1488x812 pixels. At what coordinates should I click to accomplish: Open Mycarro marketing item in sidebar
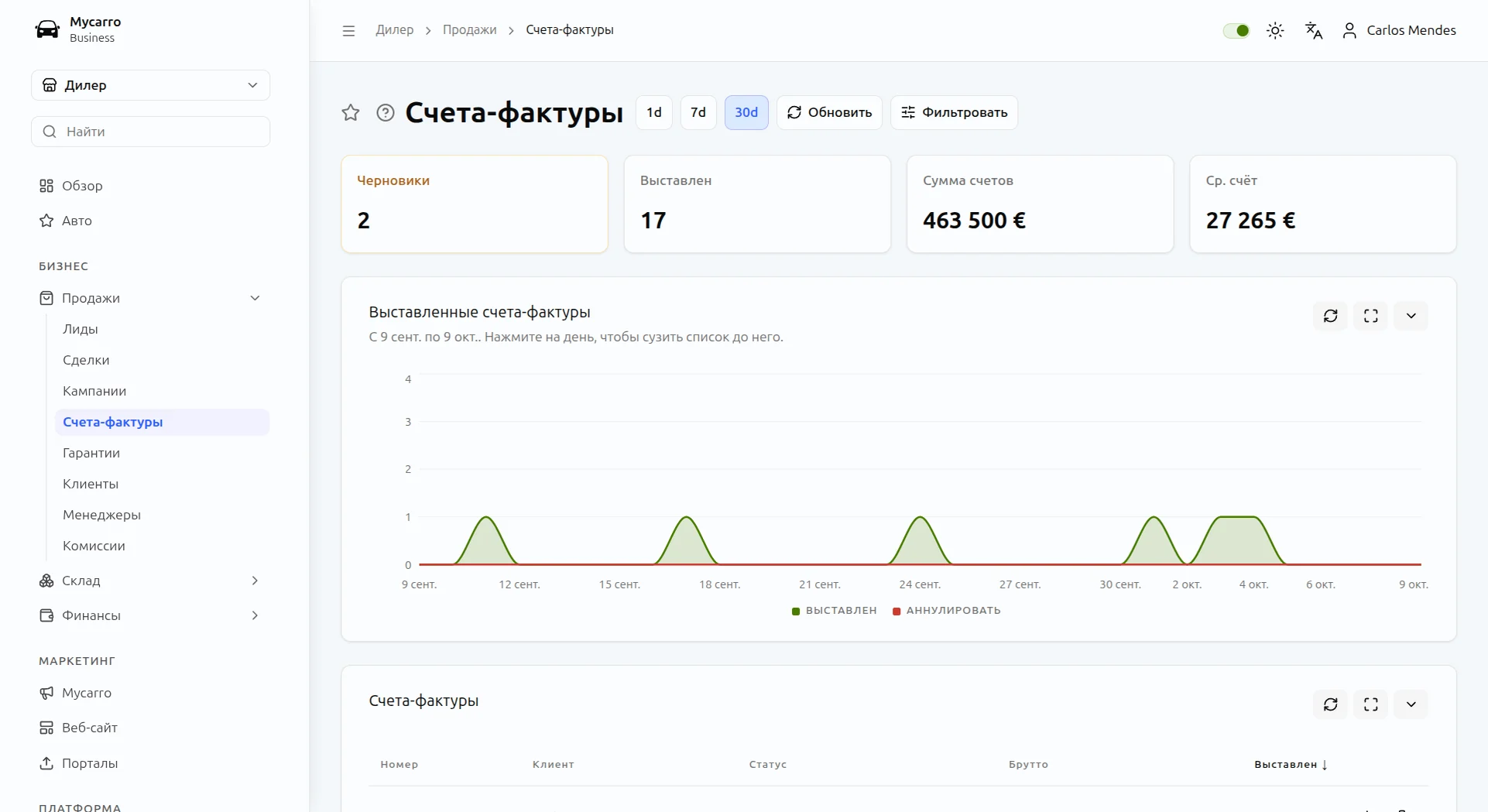point(151,693)
